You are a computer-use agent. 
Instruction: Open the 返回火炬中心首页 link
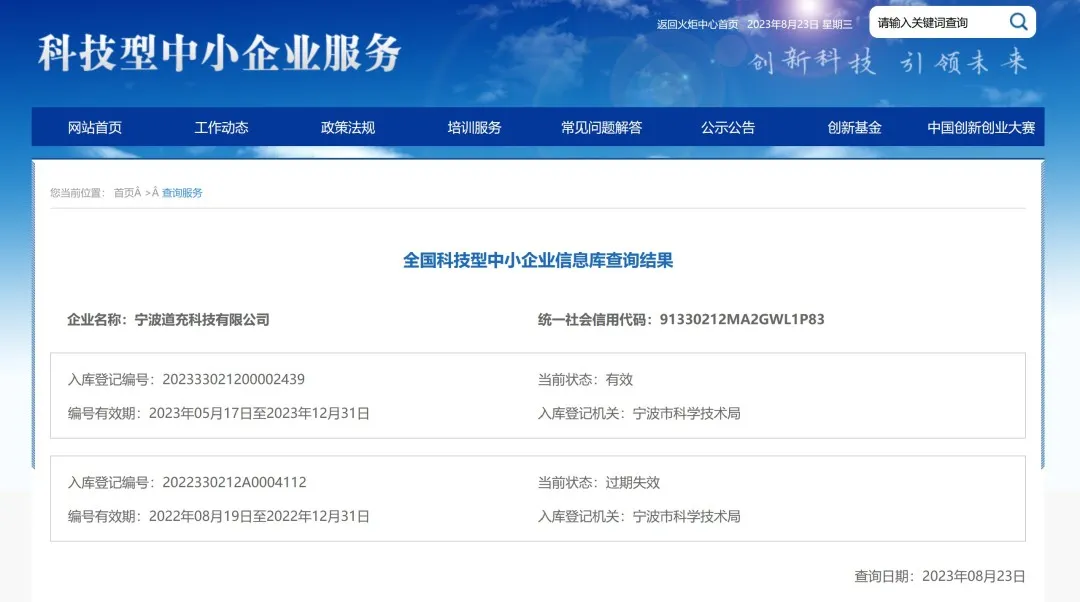coord(697,24)
